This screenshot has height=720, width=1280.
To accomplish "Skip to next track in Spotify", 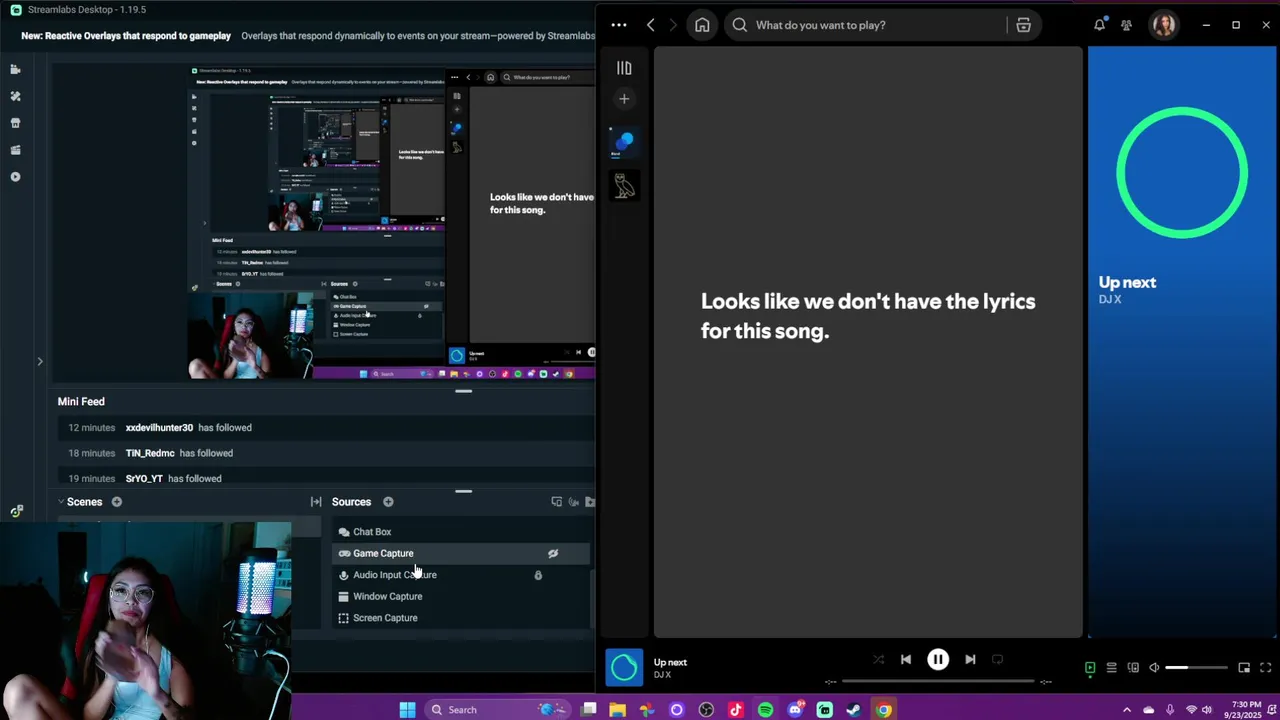I will point(970,660).
